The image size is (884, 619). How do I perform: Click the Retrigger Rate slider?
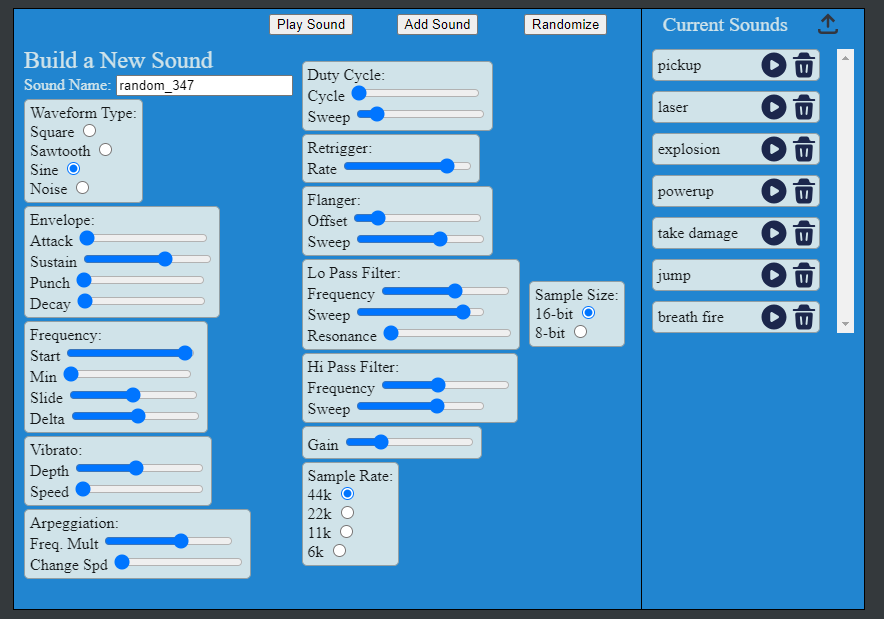tap(407, 166)
